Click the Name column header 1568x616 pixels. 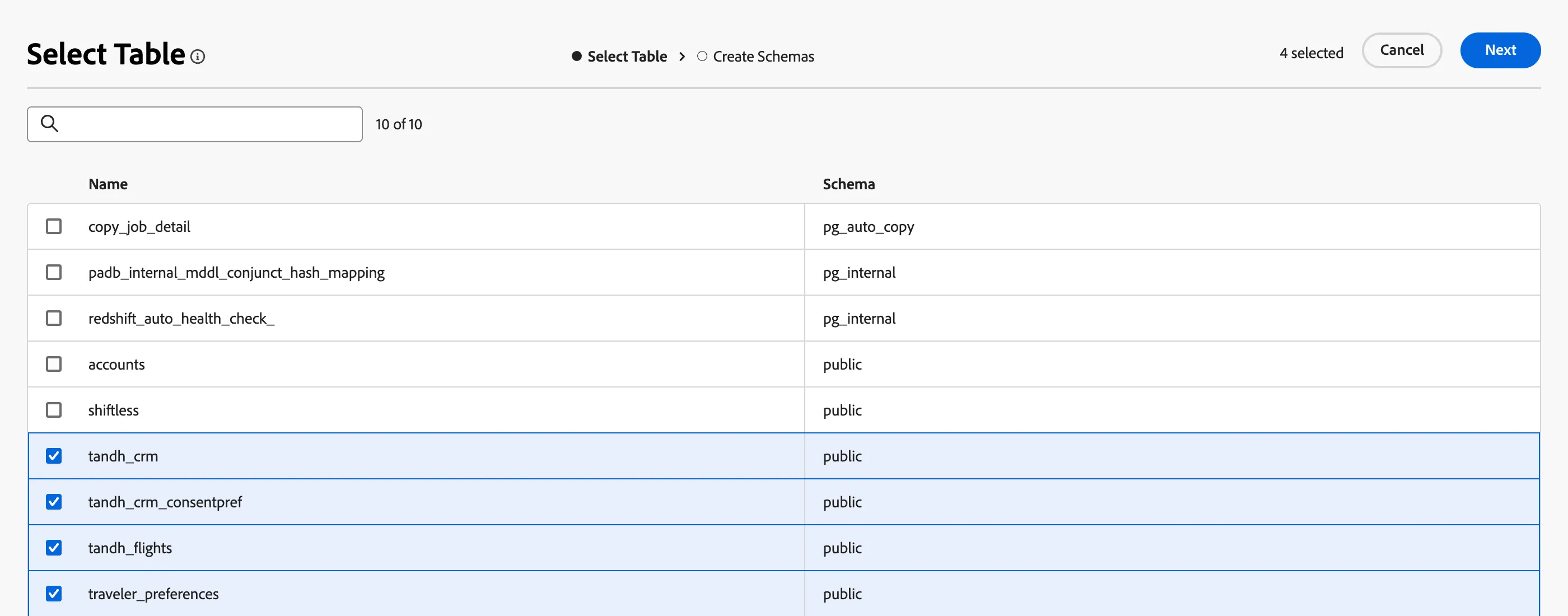point(108,184)
